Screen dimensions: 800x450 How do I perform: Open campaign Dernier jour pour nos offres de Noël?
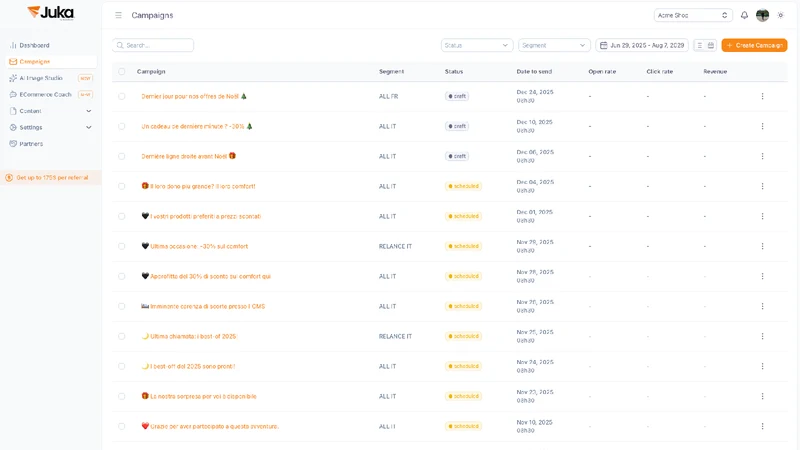tap(194, 96)
